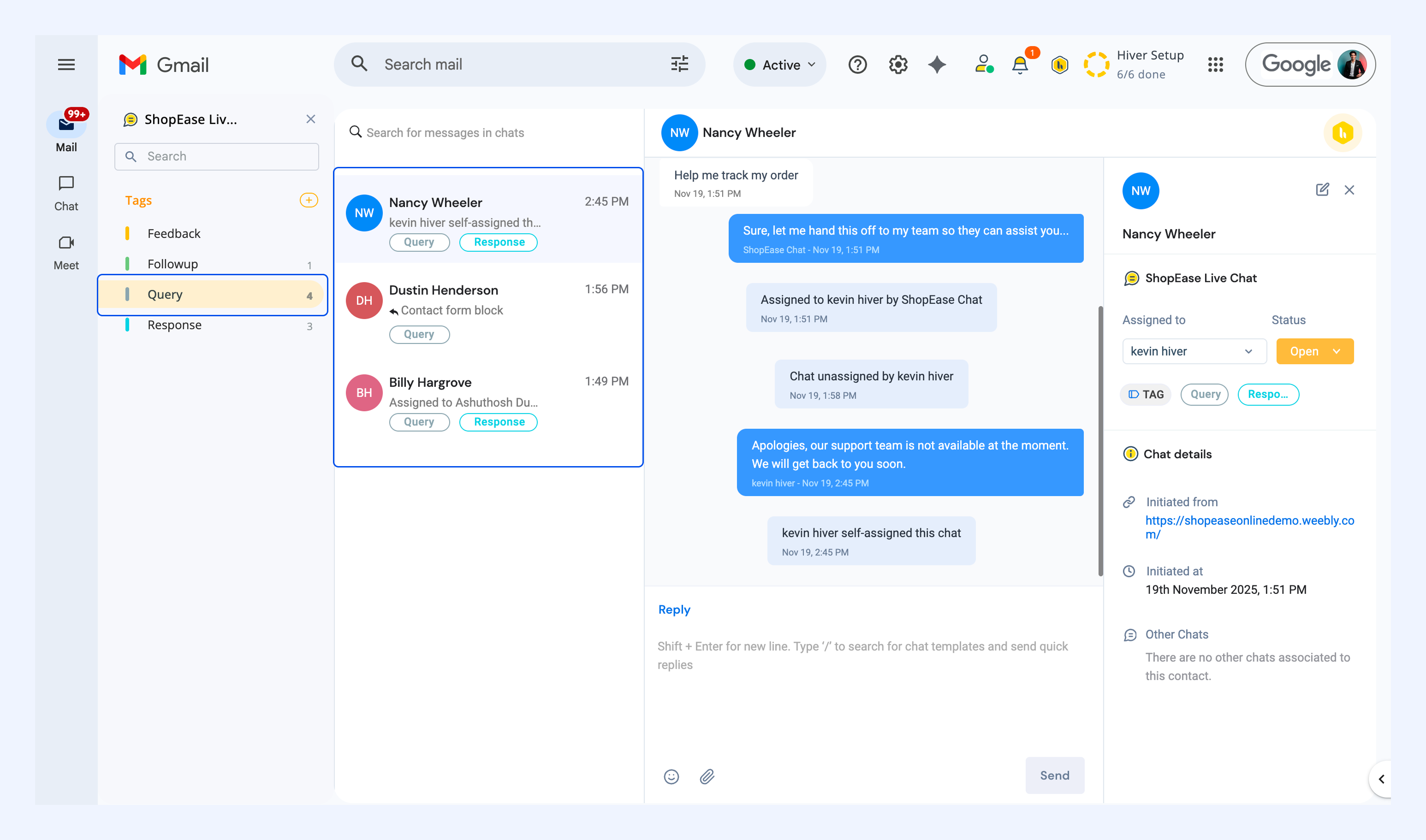Viewport: 1426px width, 840px height.
Task: Click 'kevin hiver self-assigned this chat' event
Action: click(871, 541)
